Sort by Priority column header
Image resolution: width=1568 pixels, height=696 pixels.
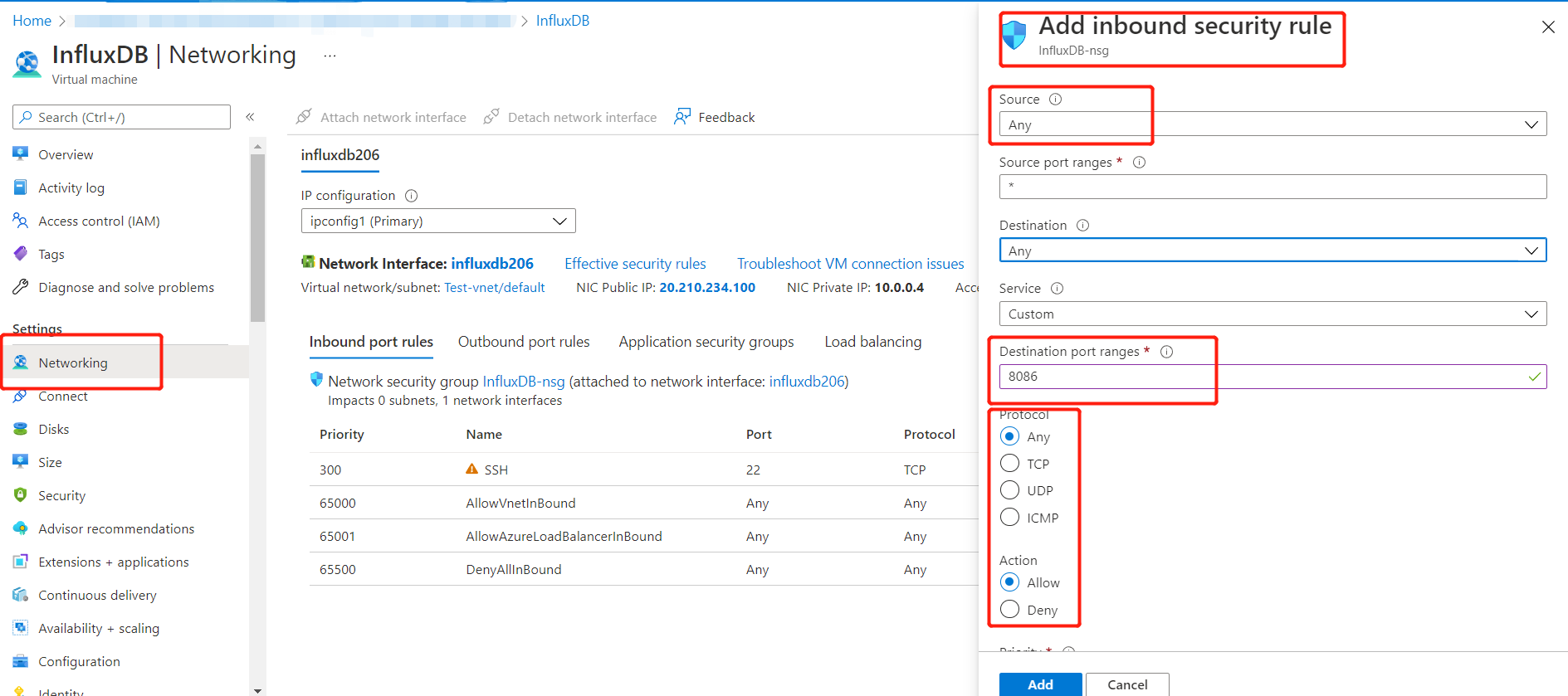pos(342,435)
